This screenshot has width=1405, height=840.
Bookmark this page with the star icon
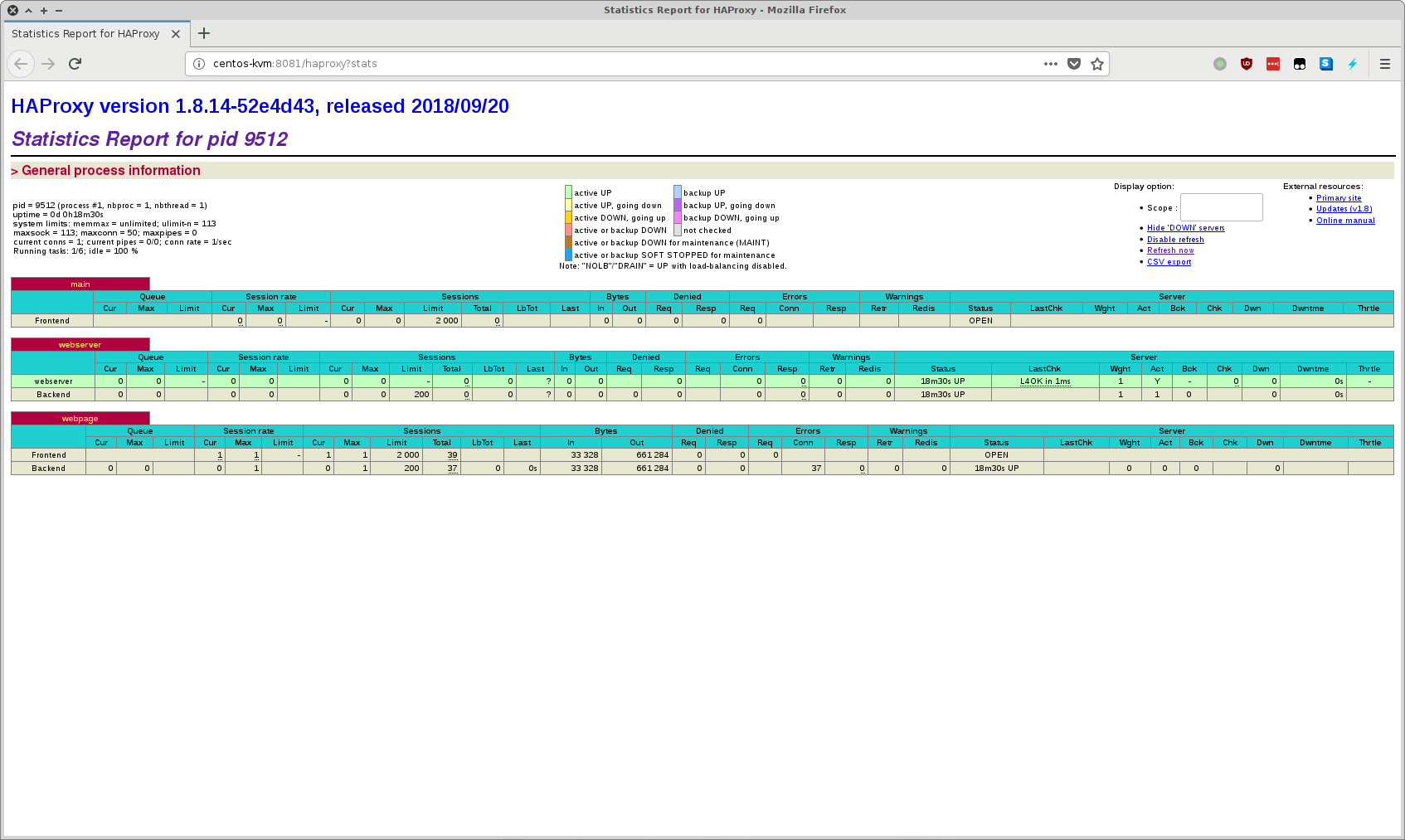tap(1097, 64)
